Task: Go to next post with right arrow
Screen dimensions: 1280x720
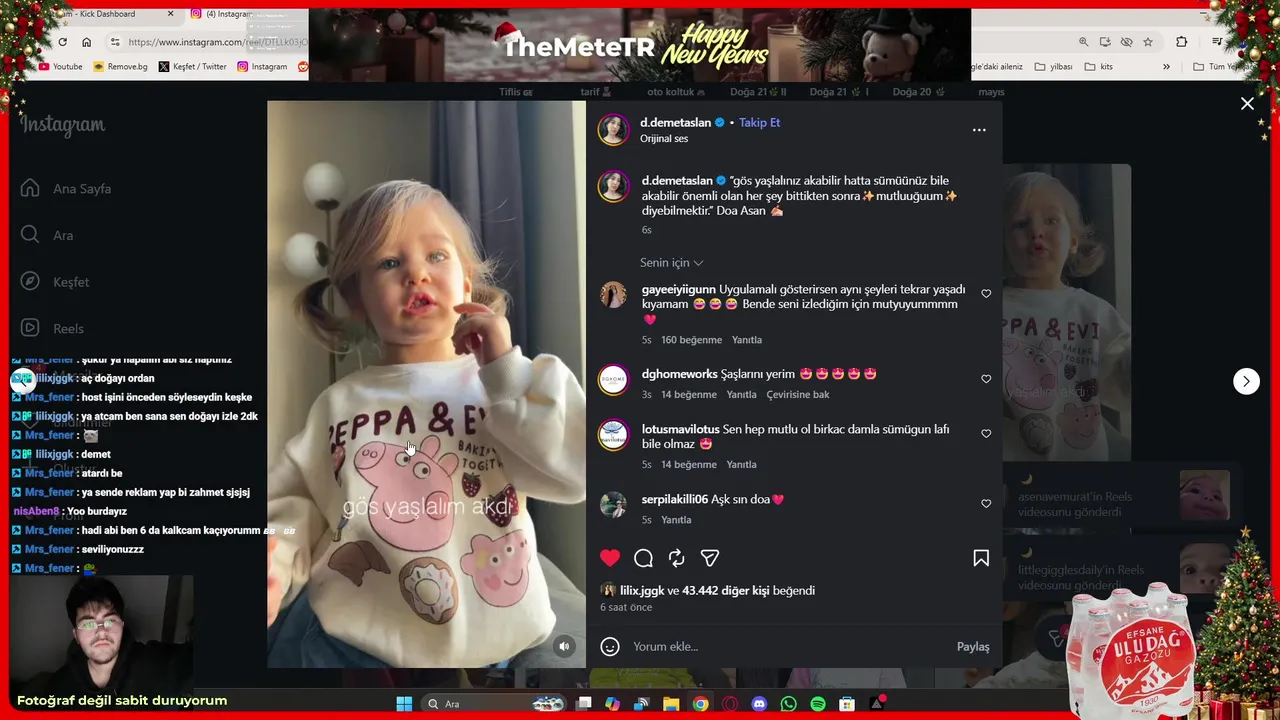Action: point(1246,381)
